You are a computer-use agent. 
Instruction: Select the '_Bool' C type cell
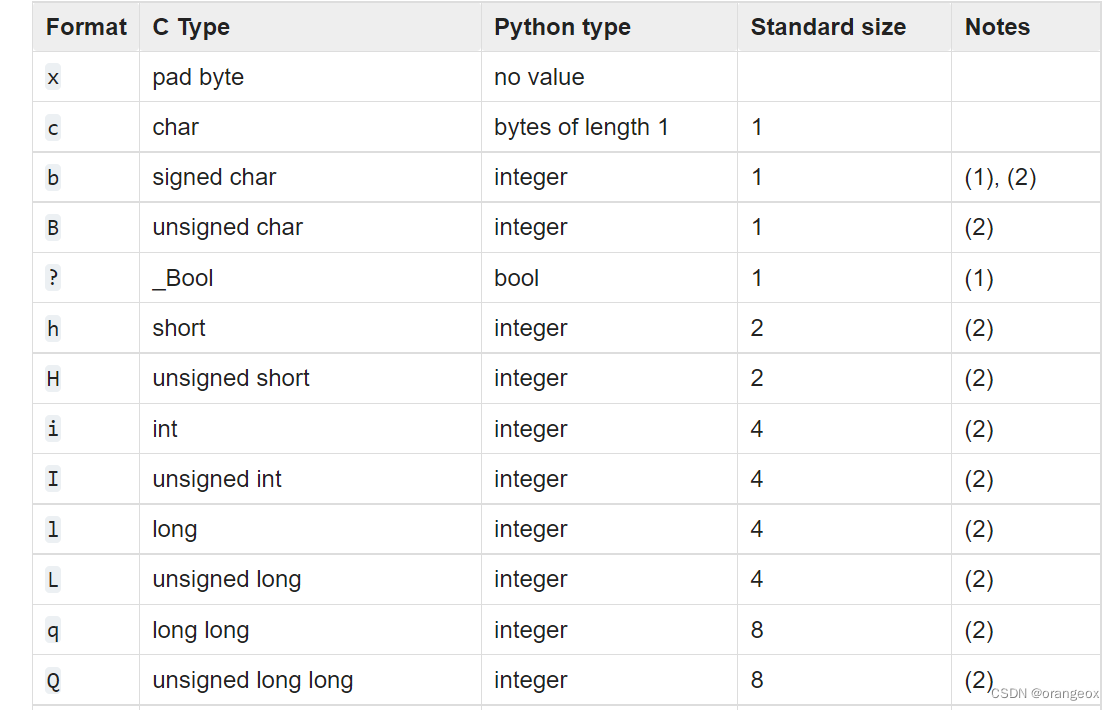183,278
